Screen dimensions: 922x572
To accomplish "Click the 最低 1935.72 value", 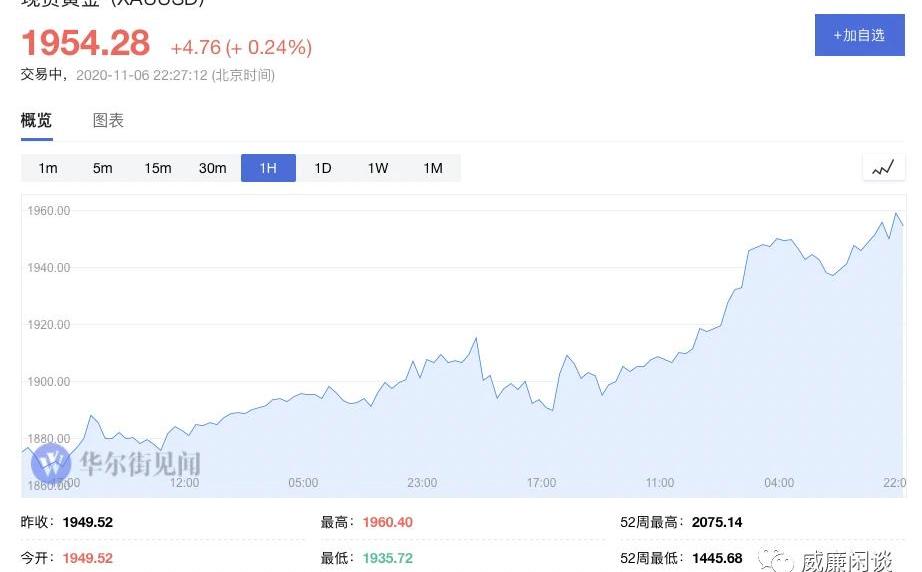I will (x=387, y=558).
